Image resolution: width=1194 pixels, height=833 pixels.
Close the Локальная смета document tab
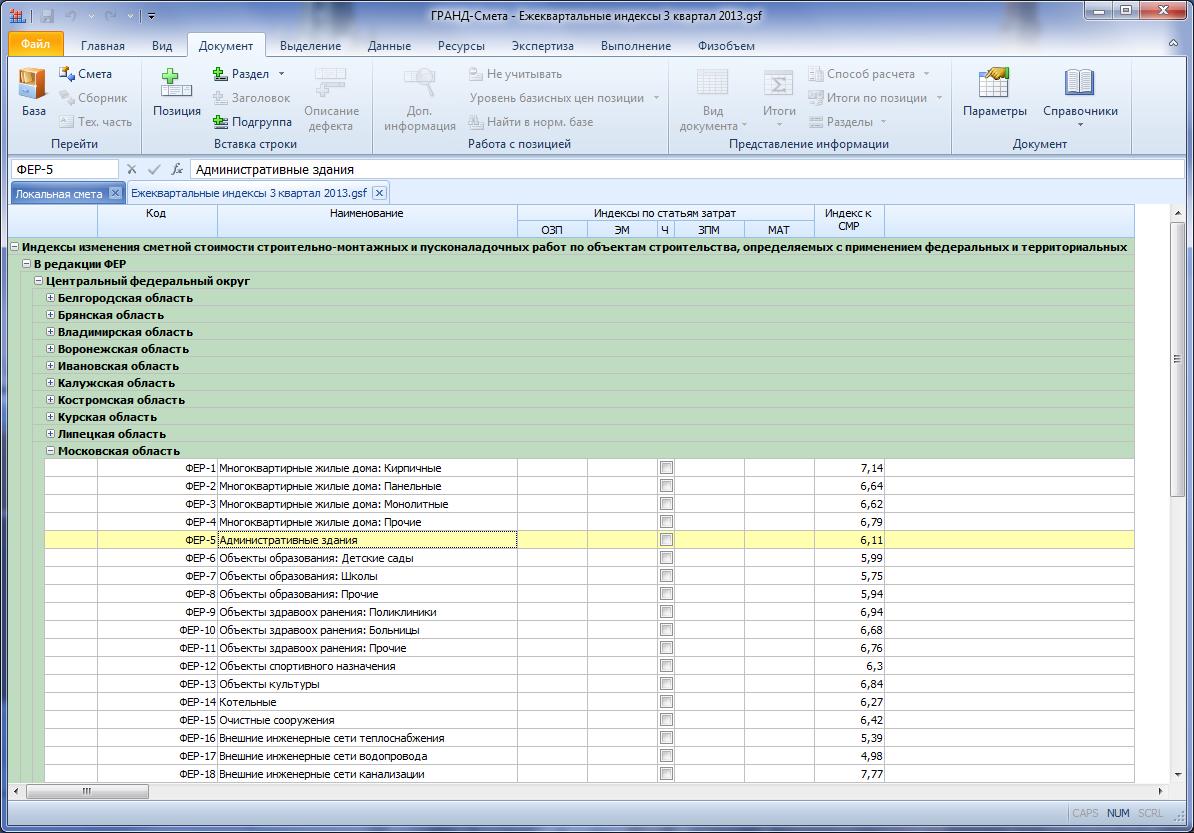(115, 193)
